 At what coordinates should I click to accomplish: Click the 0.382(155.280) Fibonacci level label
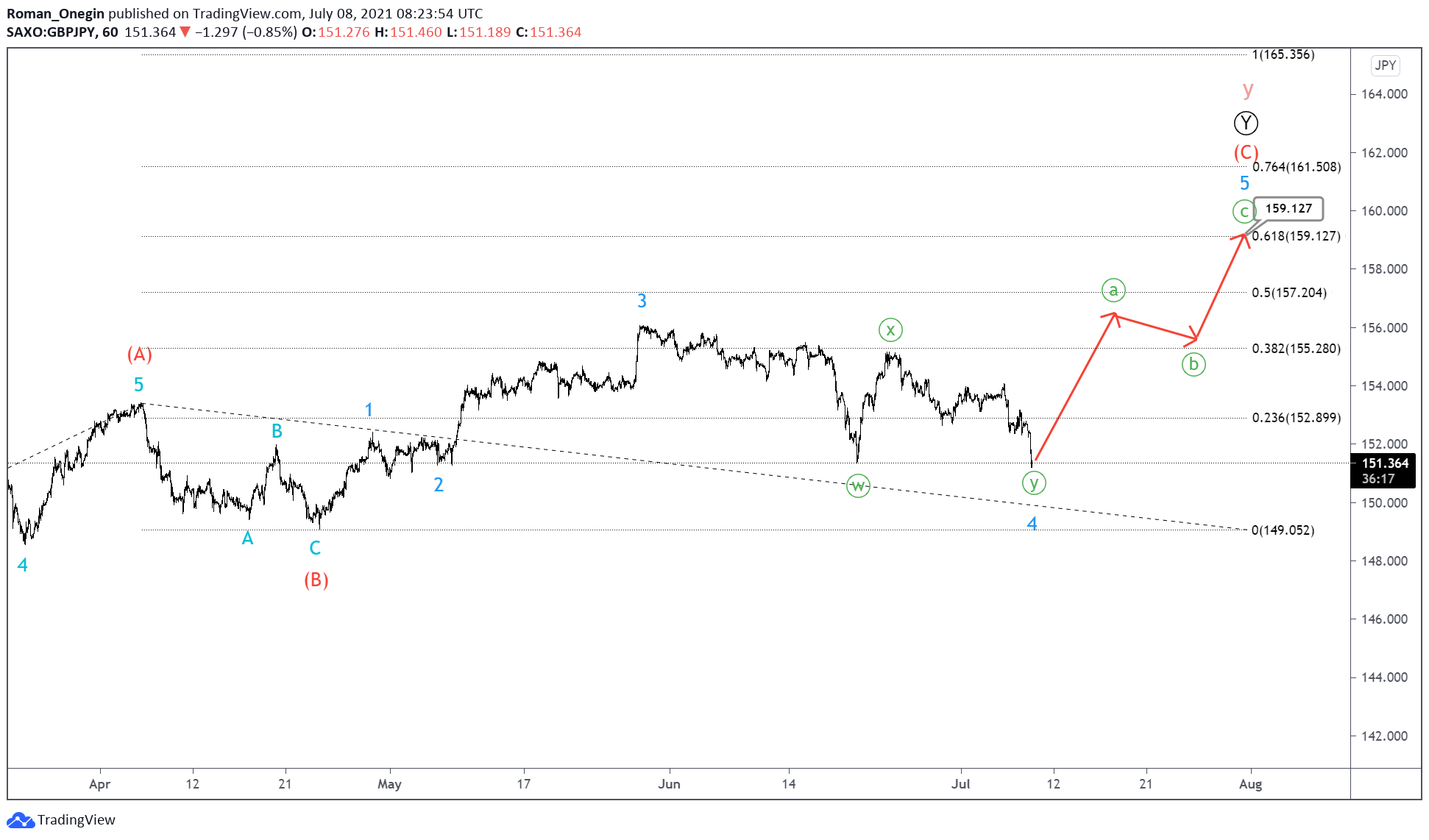(x=1296, y=349)
